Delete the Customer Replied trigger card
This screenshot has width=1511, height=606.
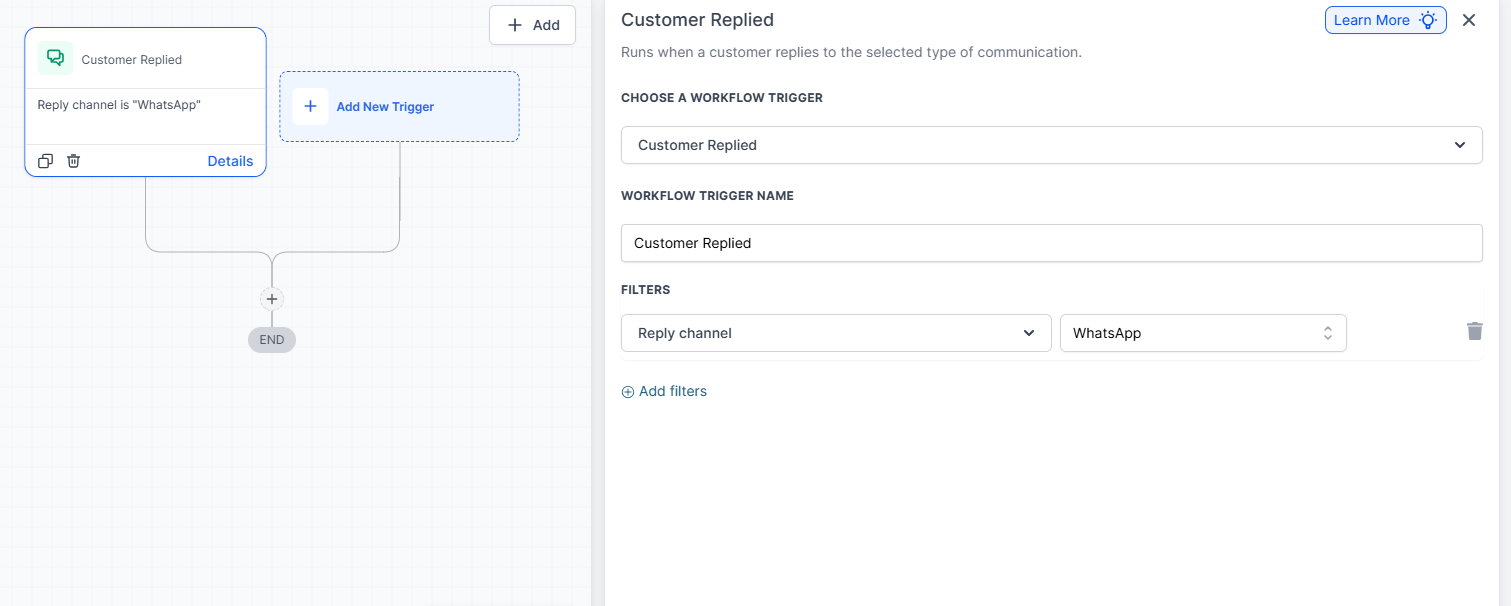(x=73, y=161)
